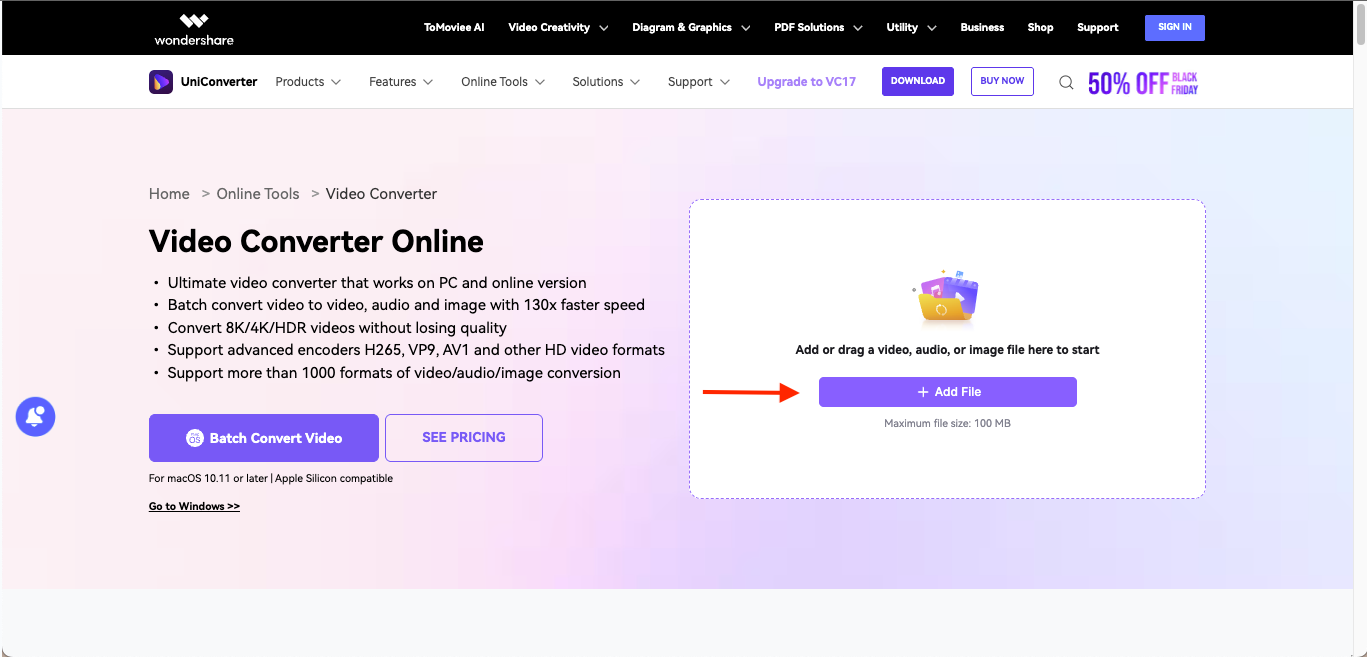Open search with the magnifying glass icon

coord(1066,82)
